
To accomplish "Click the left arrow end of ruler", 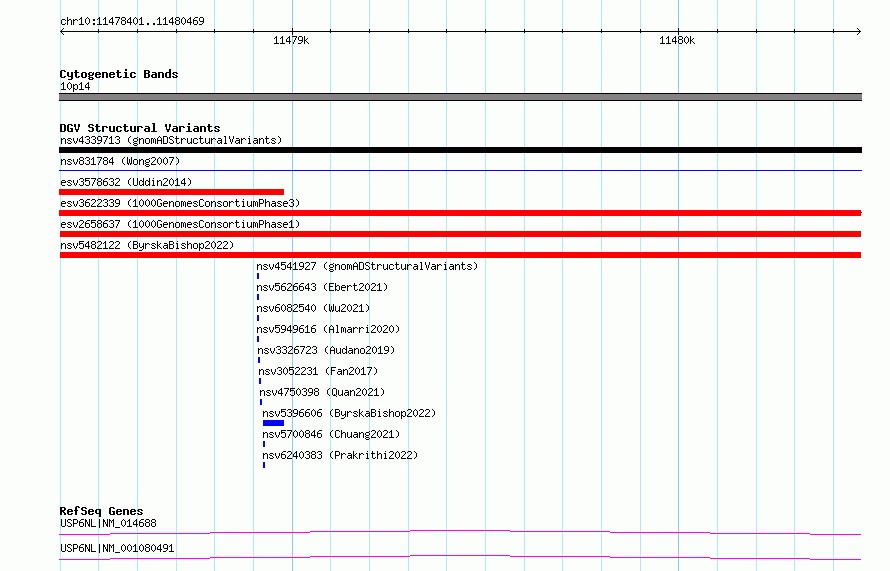I will tap(62, 31).
